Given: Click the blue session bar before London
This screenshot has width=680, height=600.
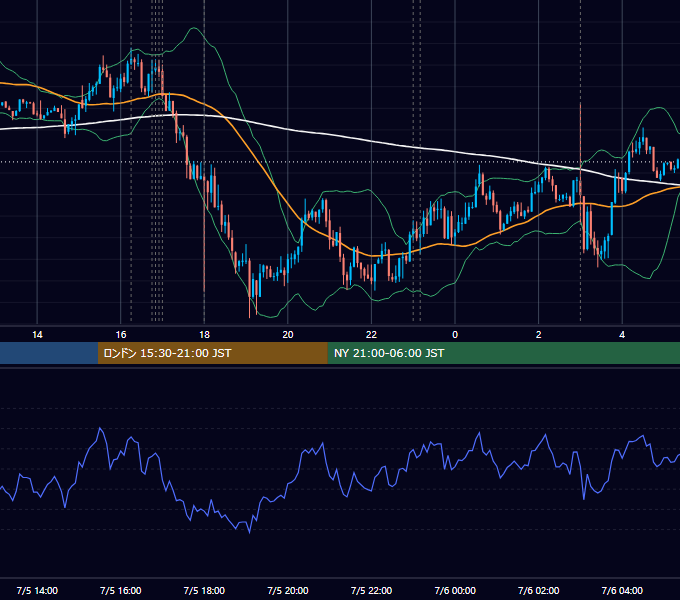Looking at the screenshot, I should pos(49,353).
